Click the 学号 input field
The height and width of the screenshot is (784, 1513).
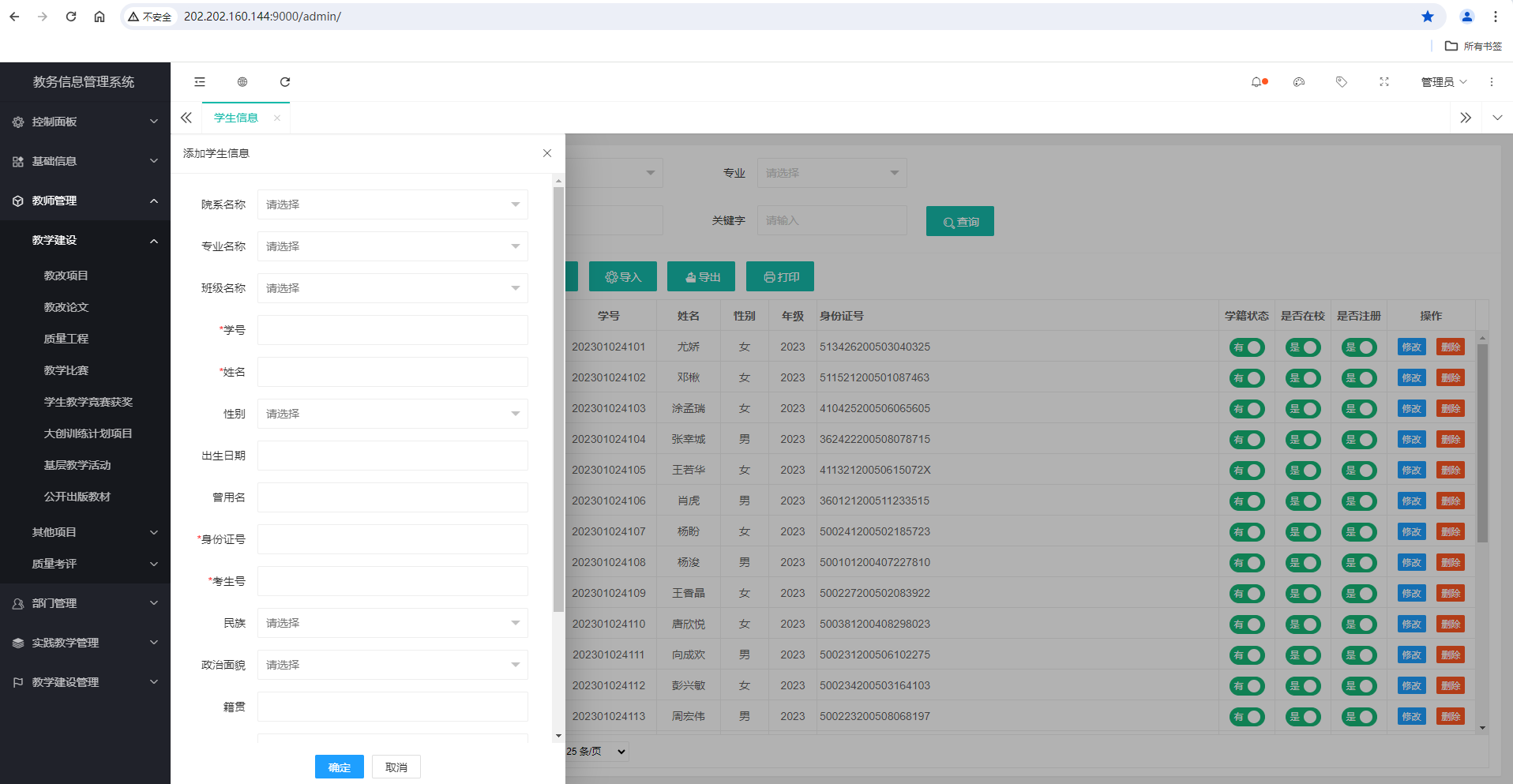[x=392, y=330]
